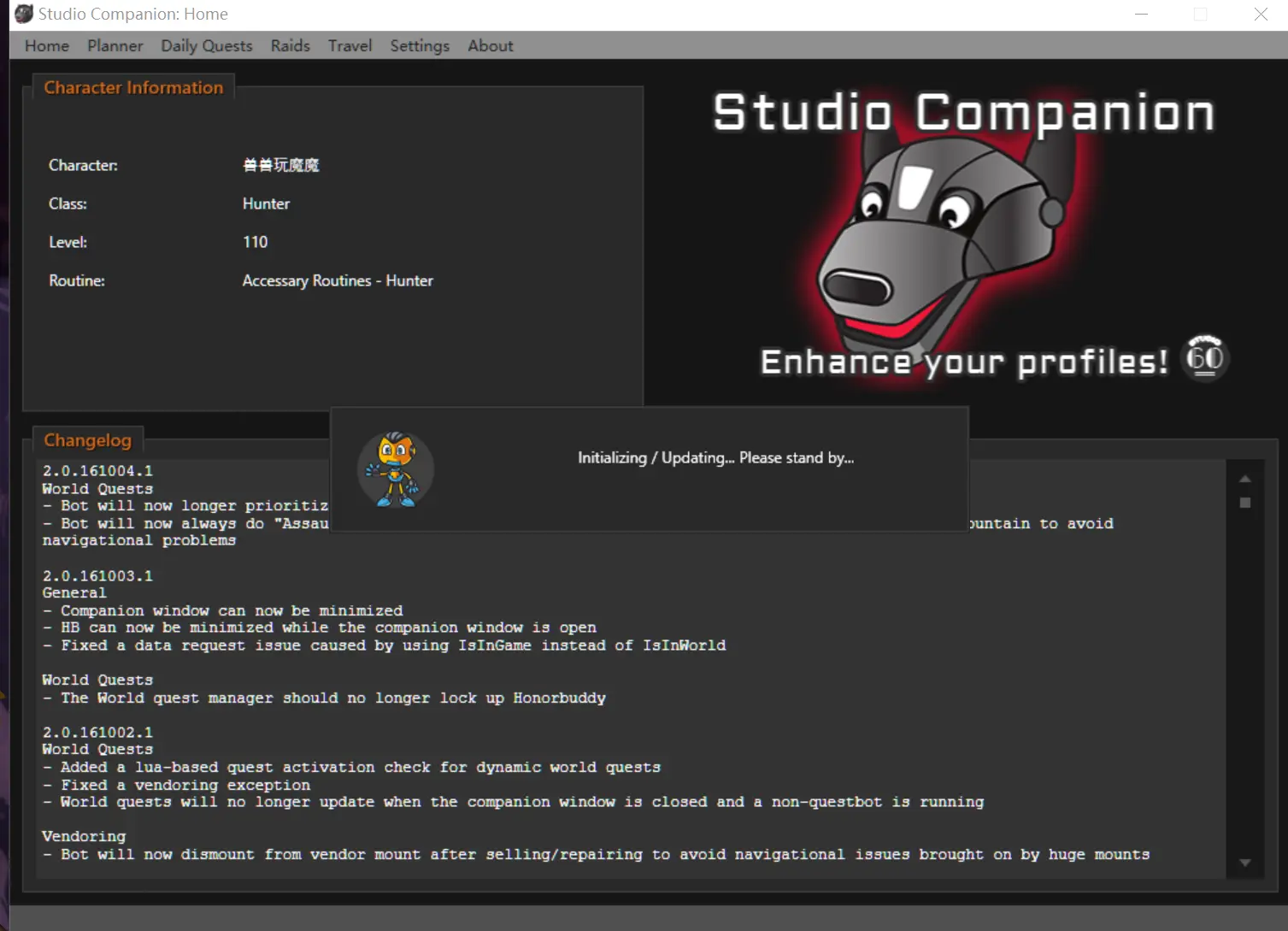This screenshot has height=931, width=1288.
Task: Click the changelog scrollbar down arrow
Action: 1245,863
